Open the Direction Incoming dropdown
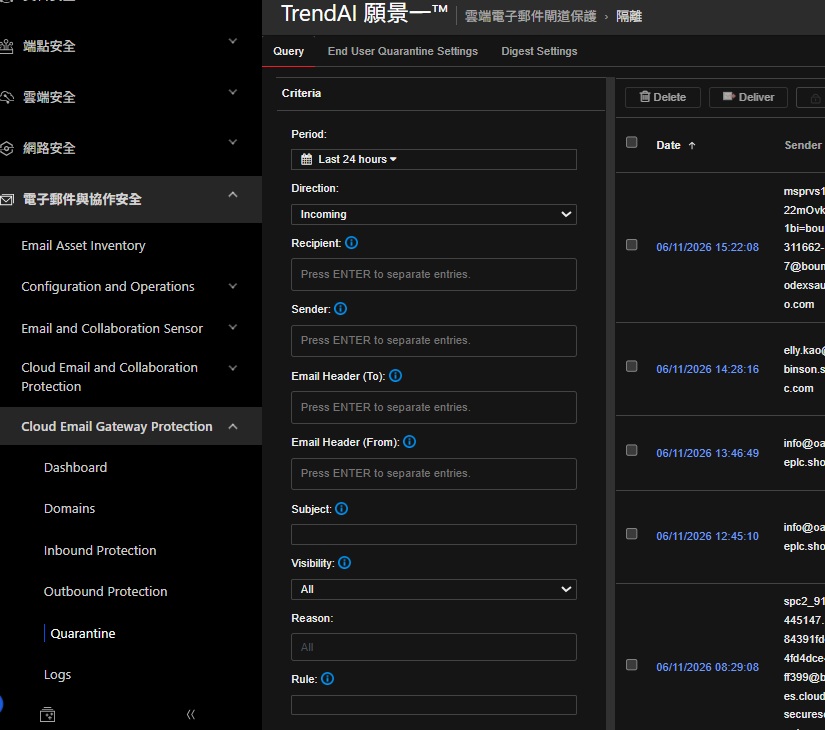Image resolution: width=825 pixels, height=730 pixels. [x=434, y=215]
